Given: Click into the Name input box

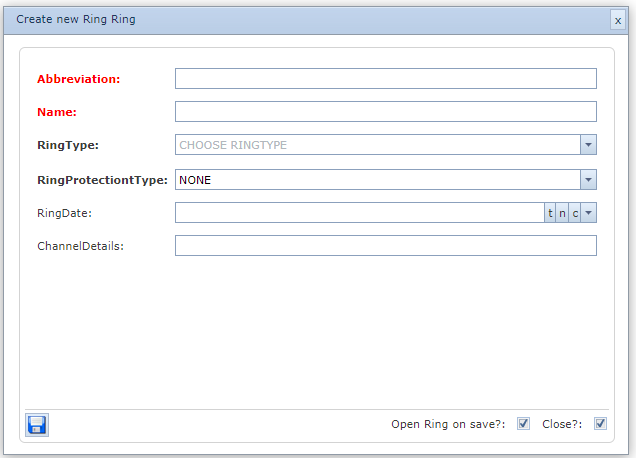Looking at the screenshot, I should [385, 112].
